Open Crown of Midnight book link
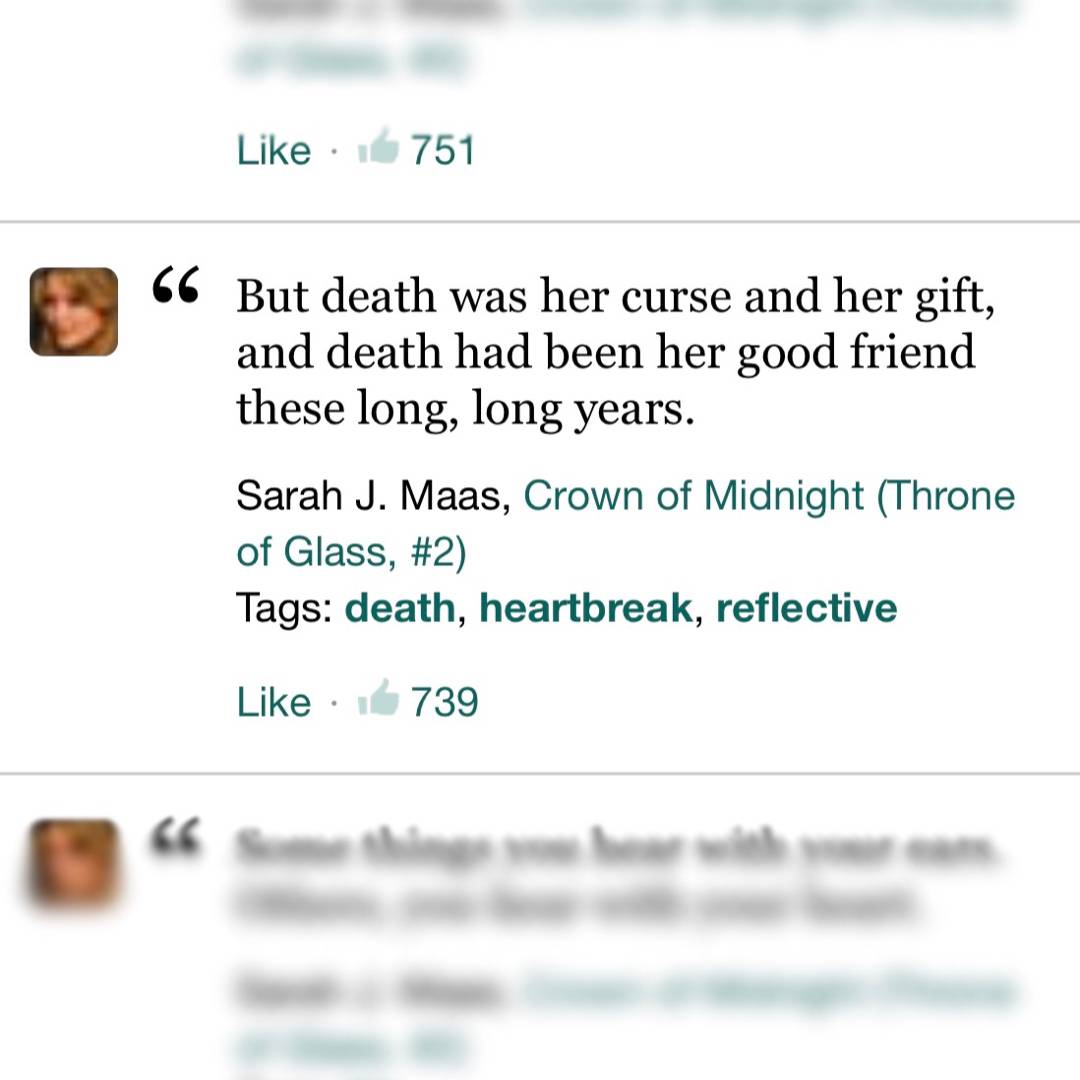1080x1080 pixels. pyautogui.click(x=625, y=523)
